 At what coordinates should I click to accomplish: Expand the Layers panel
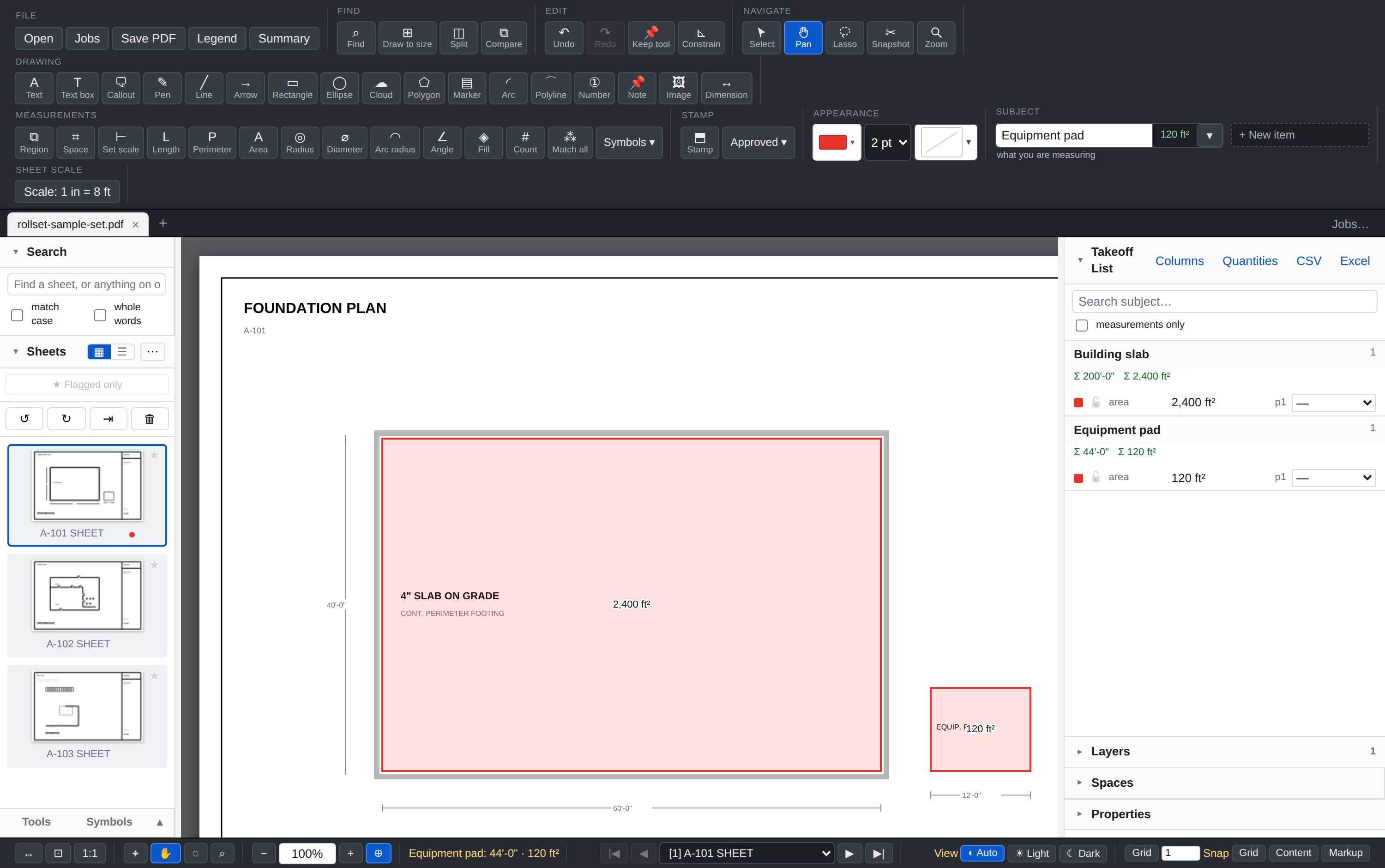[1224, 752]
